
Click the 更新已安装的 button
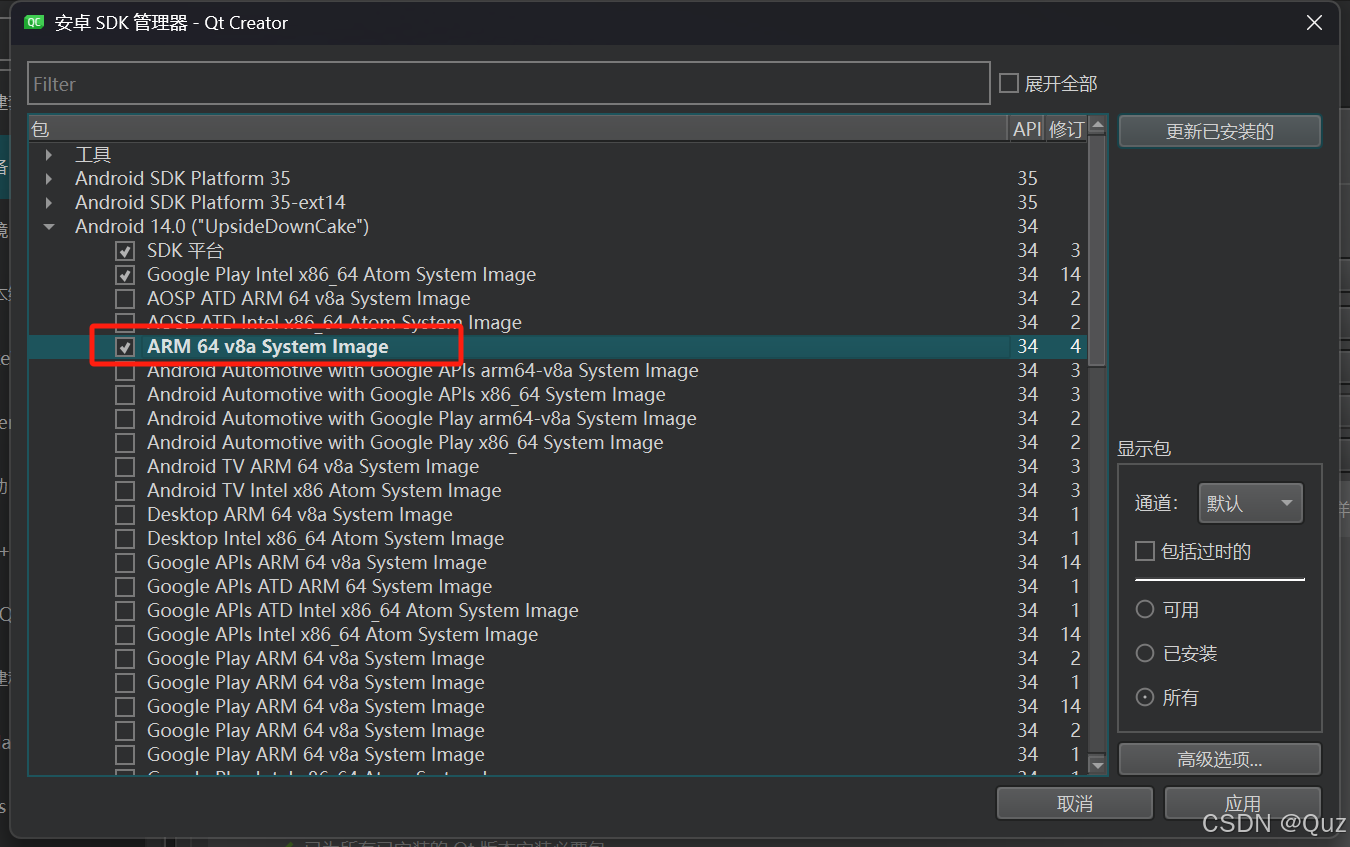click(1219, 131)
